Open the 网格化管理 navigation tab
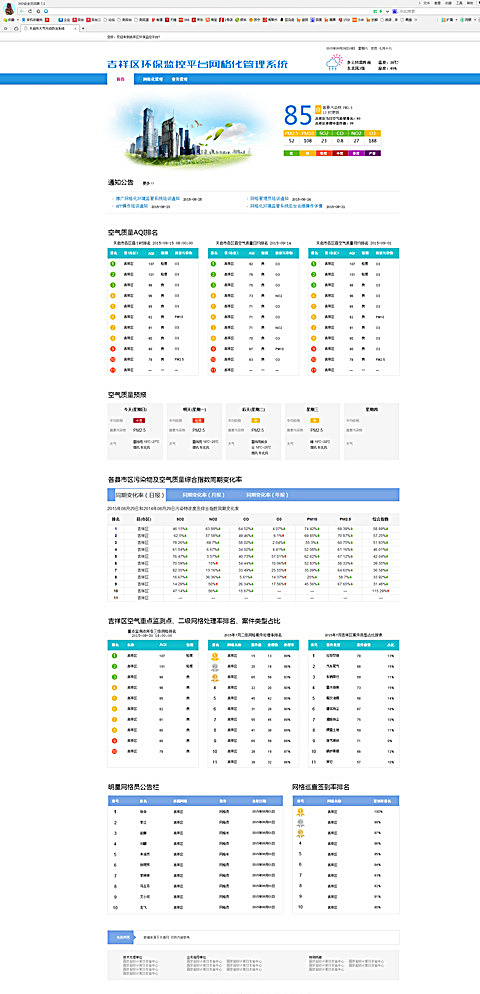Screen dimensions: 480x994 coord(153,79)
